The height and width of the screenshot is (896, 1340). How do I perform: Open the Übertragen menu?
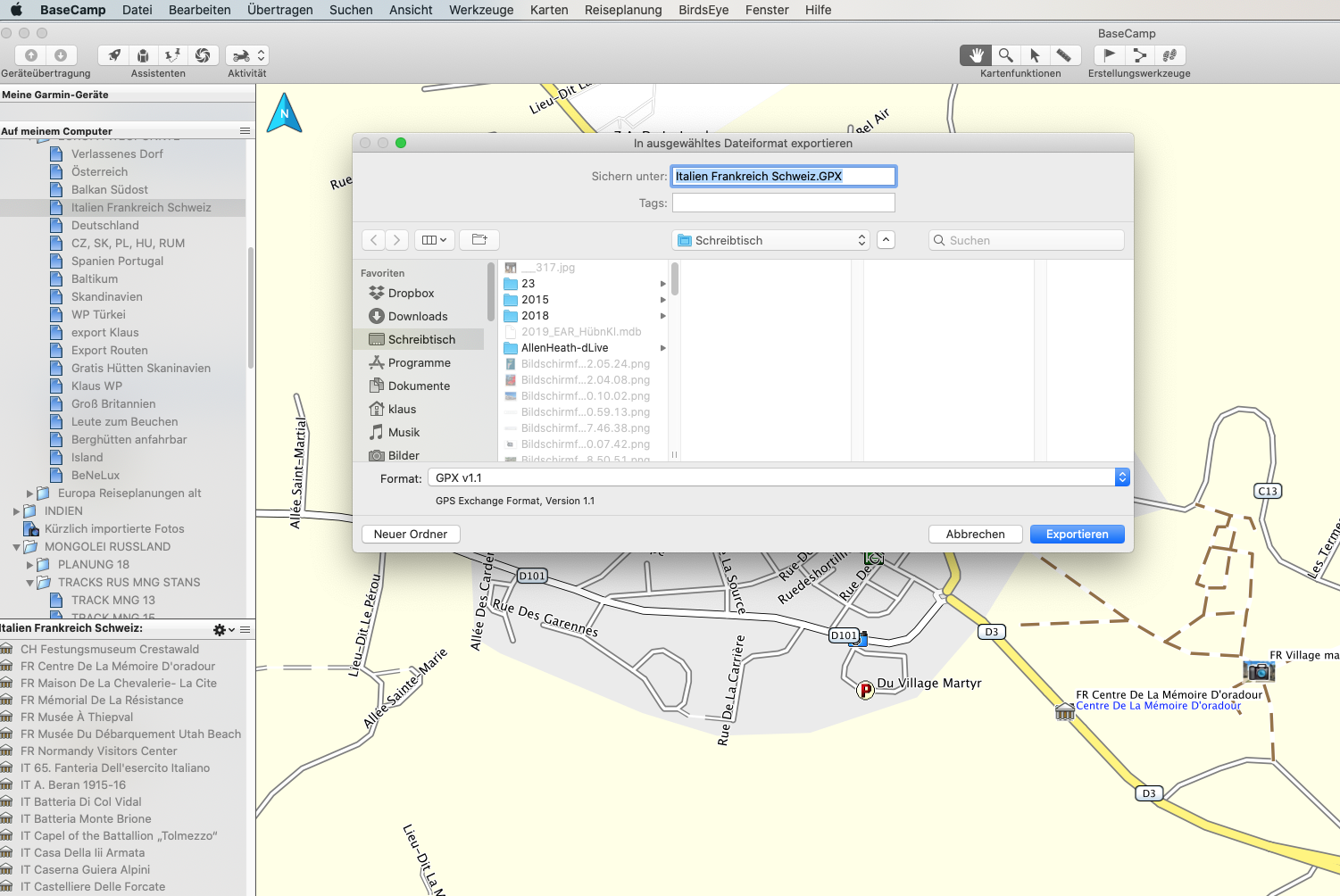(280, 10)
